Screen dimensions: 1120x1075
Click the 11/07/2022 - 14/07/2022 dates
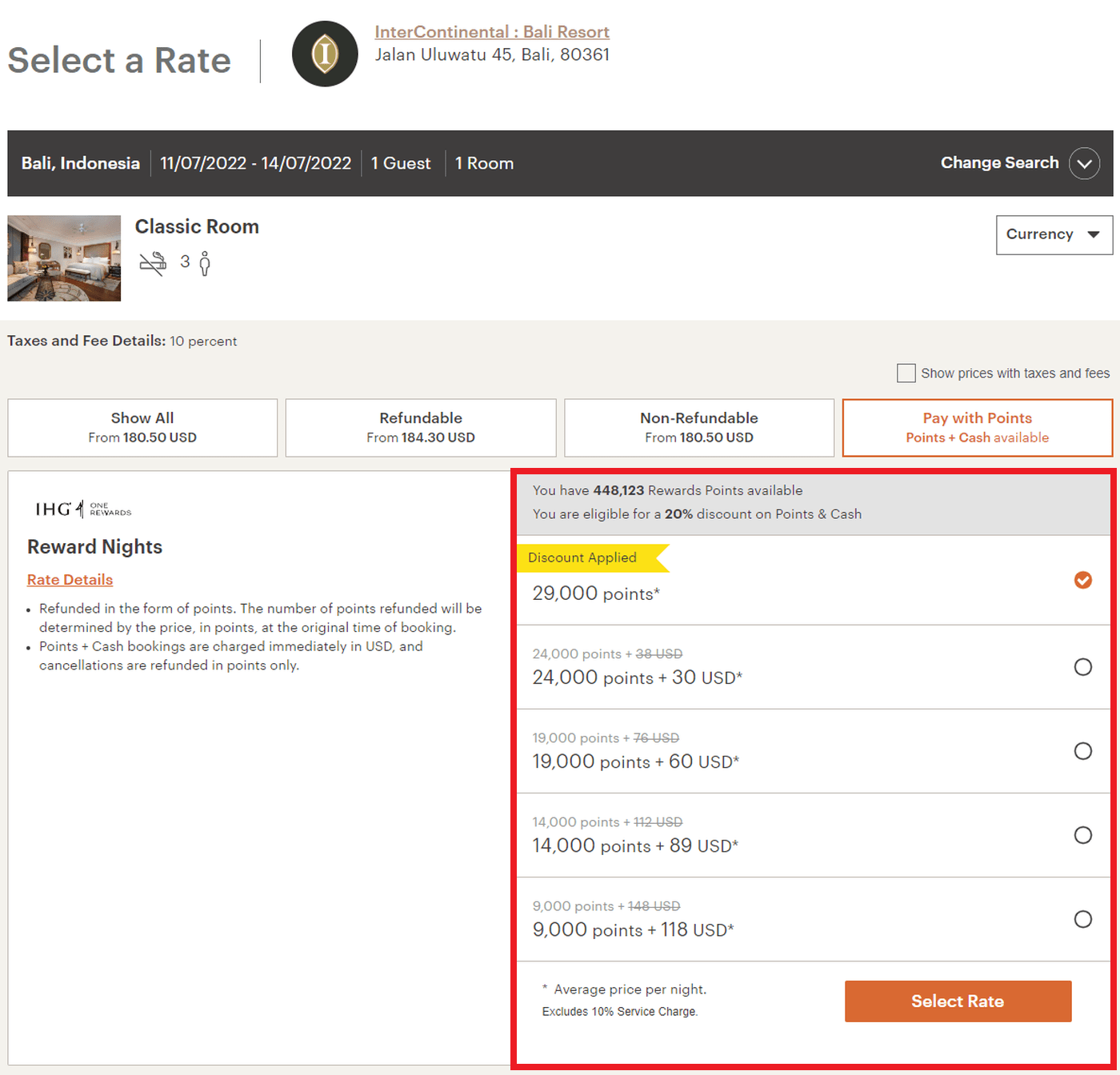pos(256,163)
